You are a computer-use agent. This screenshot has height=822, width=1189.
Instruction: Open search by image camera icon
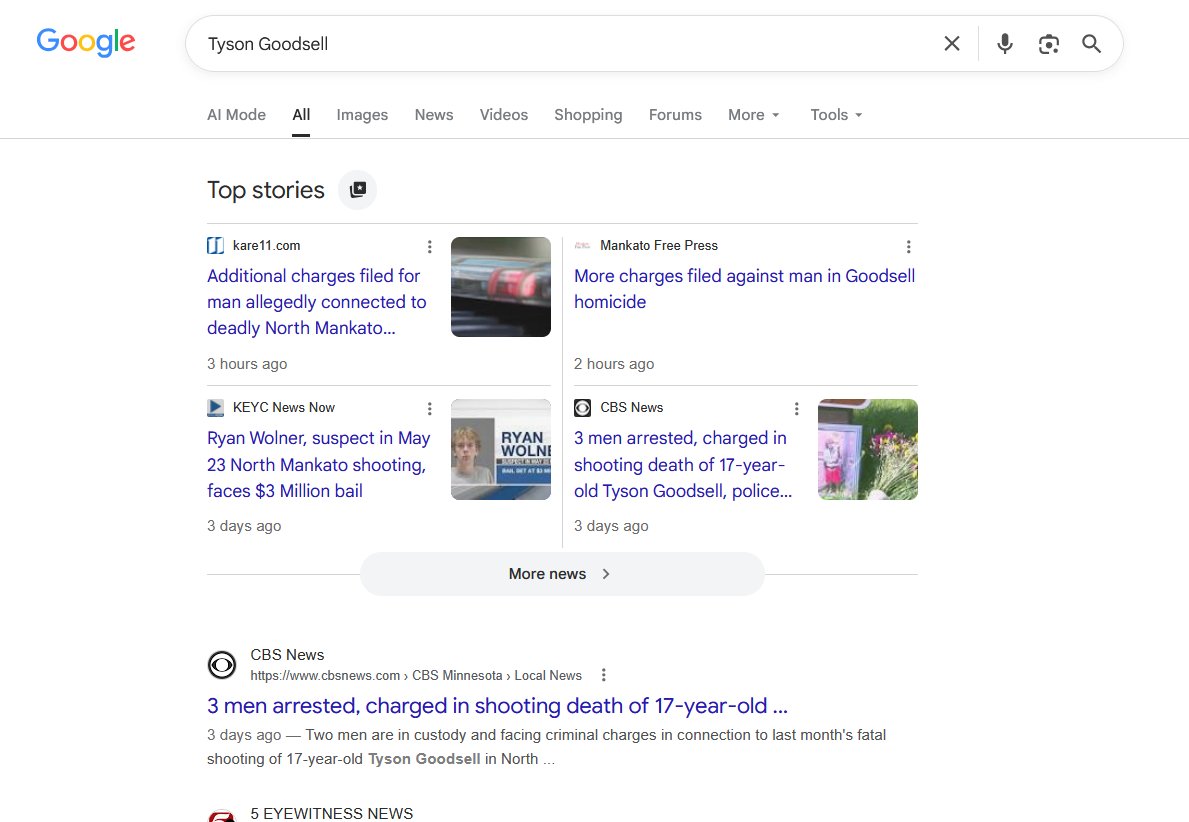(x=1049, y=44)
